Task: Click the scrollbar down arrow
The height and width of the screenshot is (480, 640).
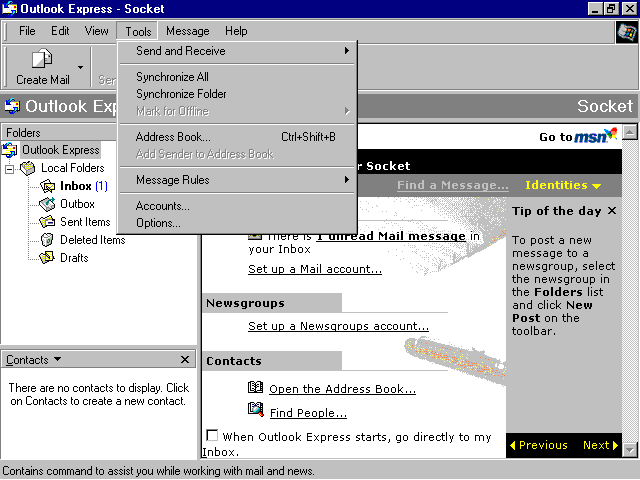Action: point(630,450)
